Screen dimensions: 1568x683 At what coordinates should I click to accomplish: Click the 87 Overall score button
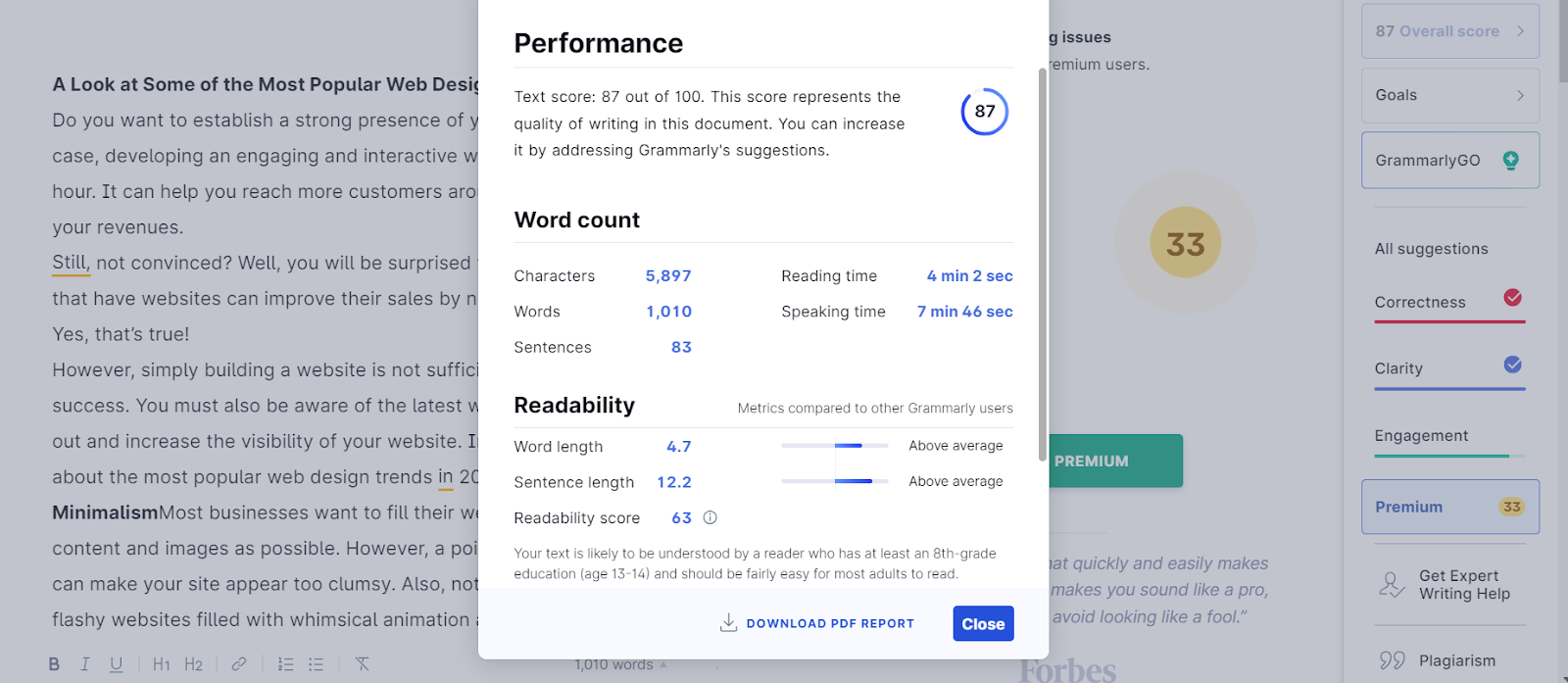1450,31
